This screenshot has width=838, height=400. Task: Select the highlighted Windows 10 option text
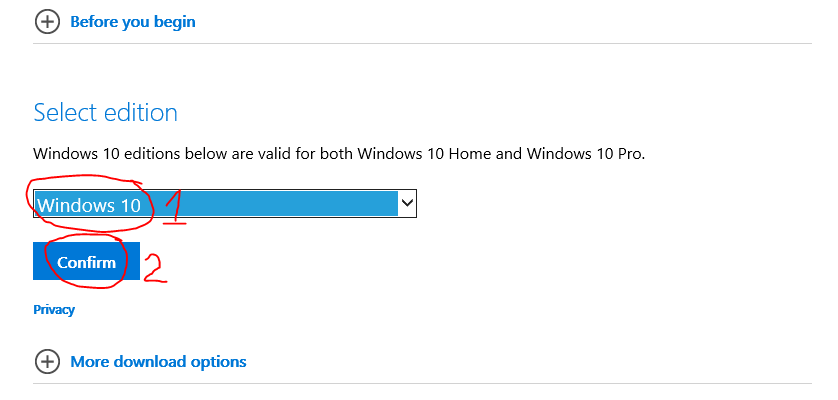pyautogui.click(x=89, y=205)
